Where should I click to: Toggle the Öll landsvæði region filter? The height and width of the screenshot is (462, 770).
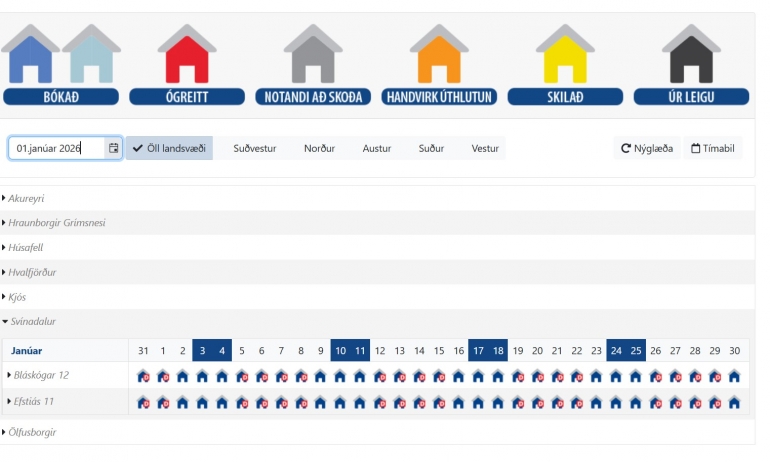(169, 148)
